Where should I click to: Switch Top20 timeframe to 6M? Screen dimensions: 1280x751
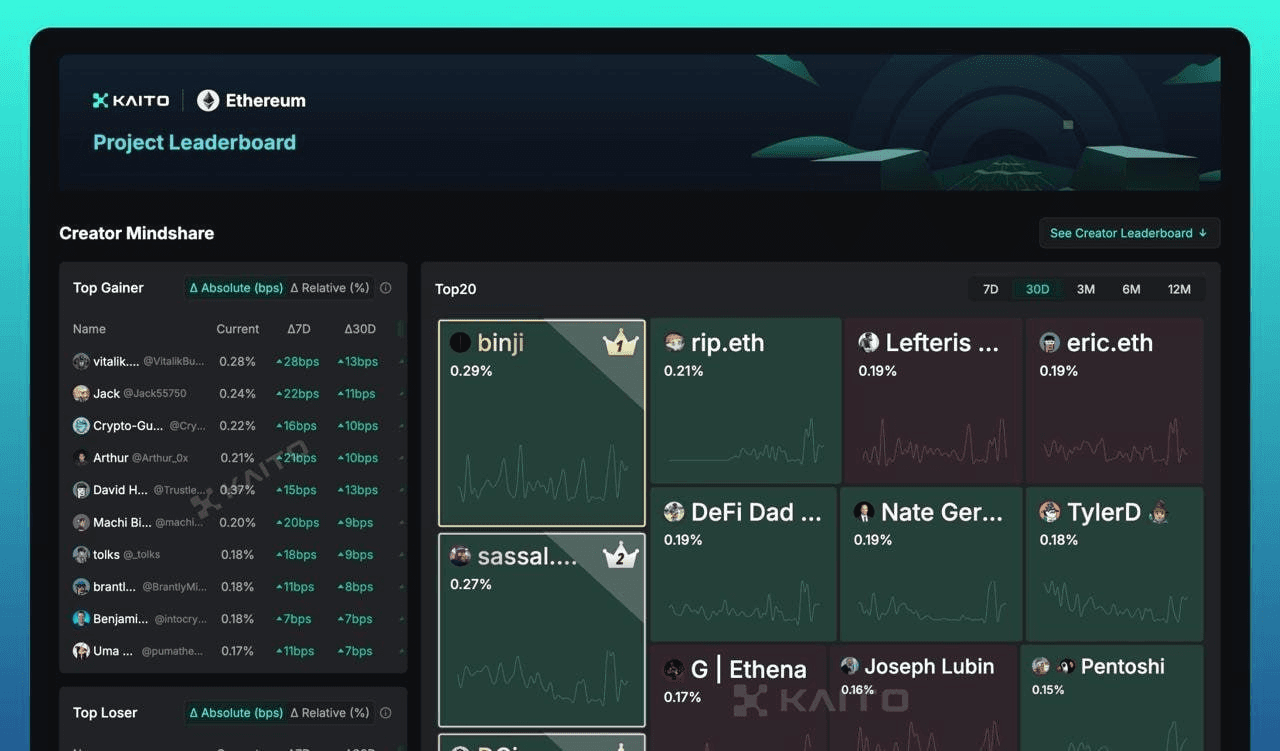coord(1131,289)
